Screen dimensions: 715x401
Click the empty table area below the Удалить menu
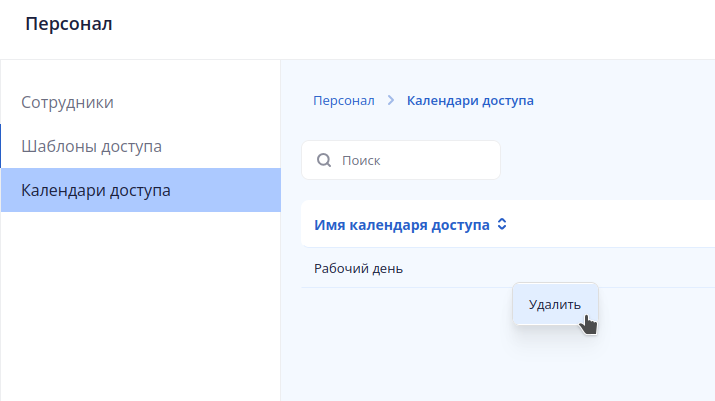(x=500, y=365)
